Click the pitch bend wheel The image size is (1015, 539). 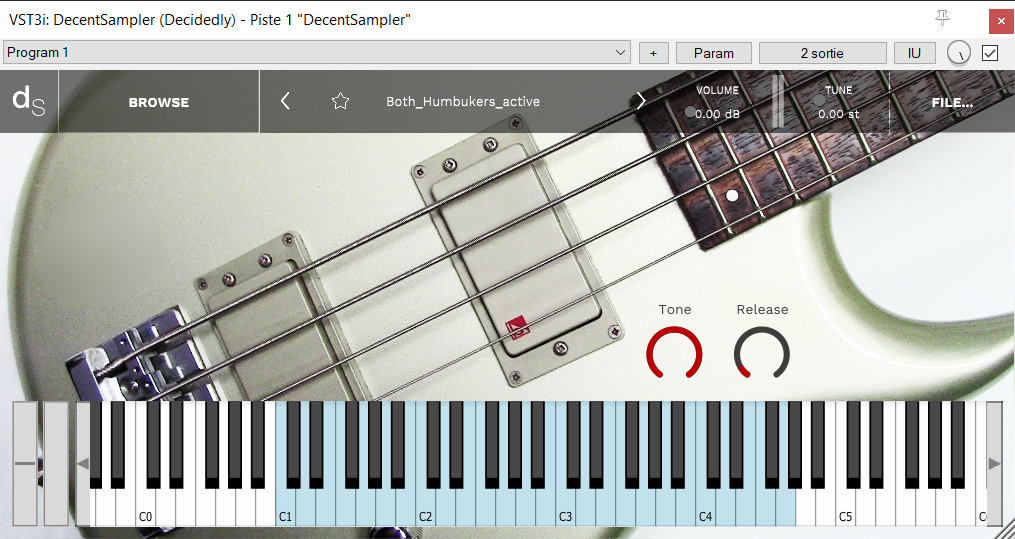pyautogui.click(x=26, y=463)
